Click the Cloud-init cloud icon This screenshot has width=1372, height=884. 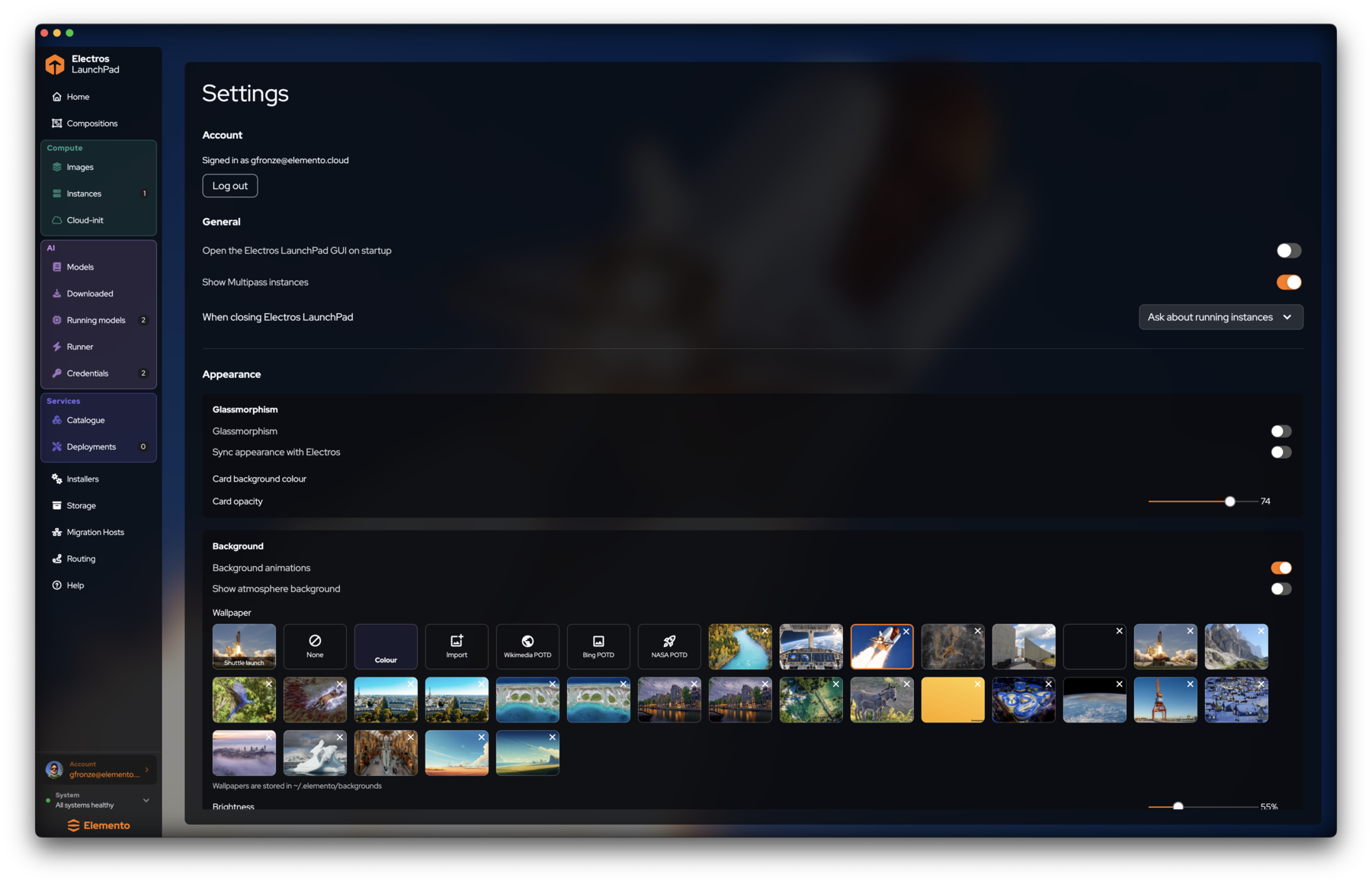tap(56, 220)
